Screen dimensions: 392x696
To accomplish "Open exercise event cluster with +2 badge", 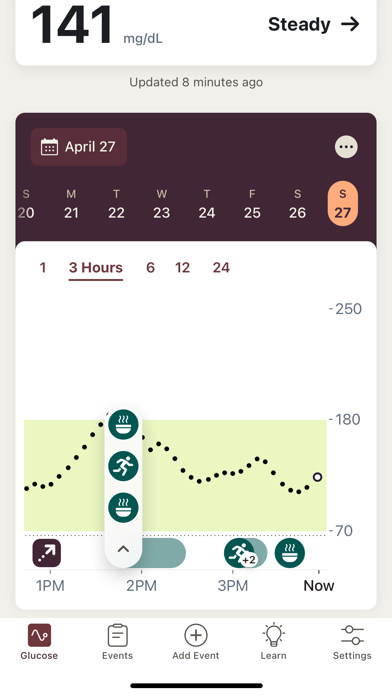I will pyautogui.click(x=241, y=553).
